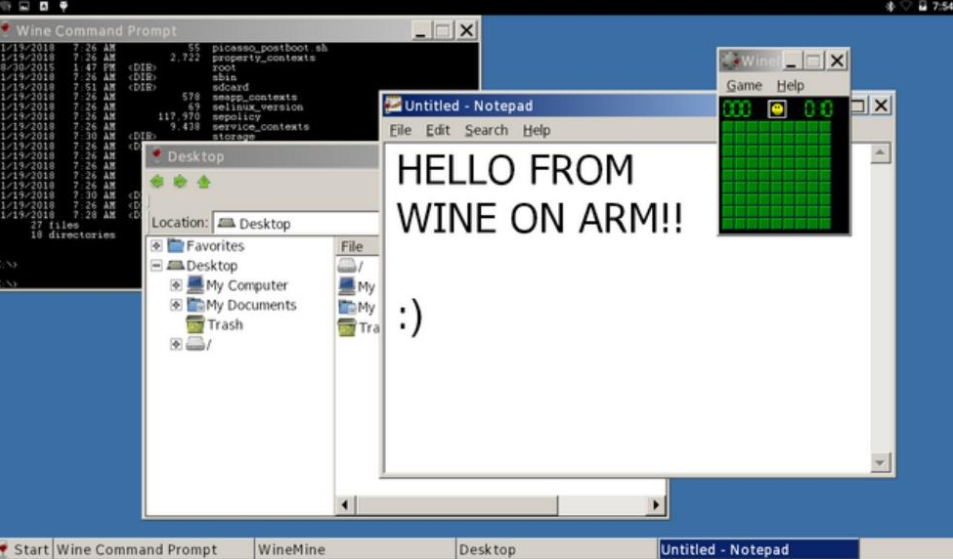Image resolution: width=953 pixels, height=559 pixels.
Task: Open the Notepad File menu
Action: (400, 130)
